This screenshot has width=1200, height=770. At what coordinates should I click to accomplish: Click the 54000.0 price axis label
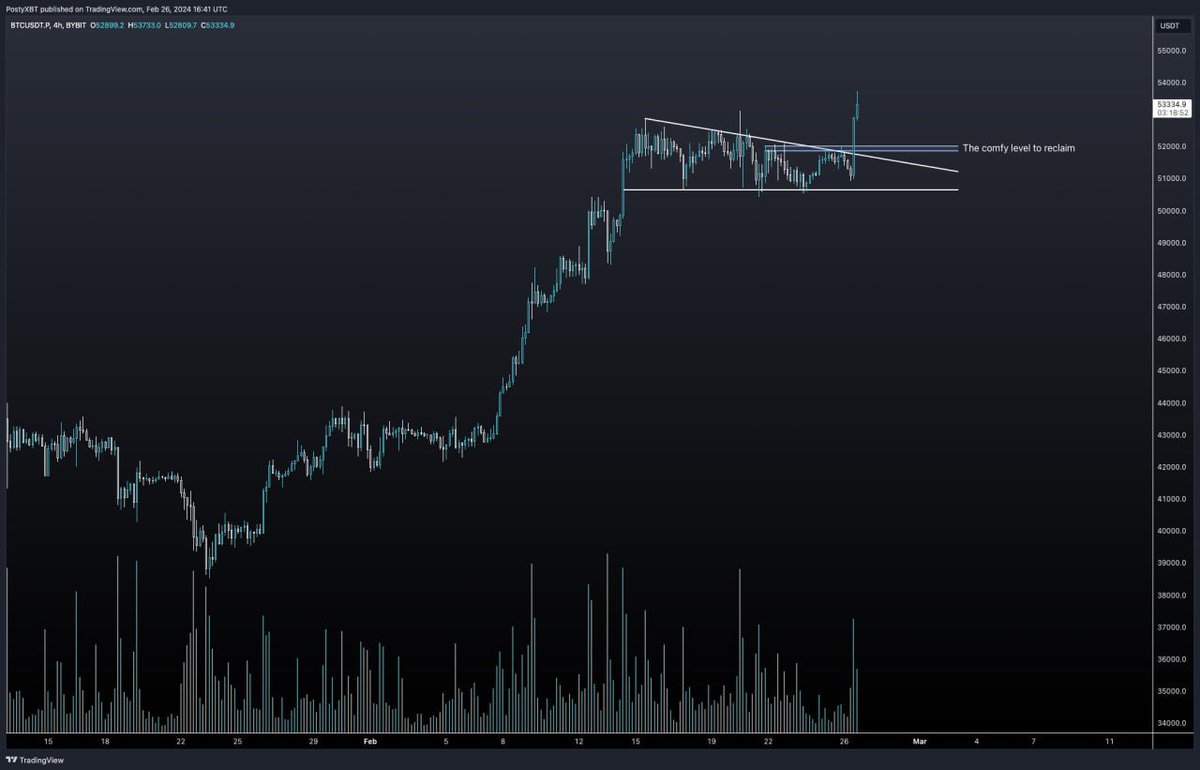(1172, 83)
